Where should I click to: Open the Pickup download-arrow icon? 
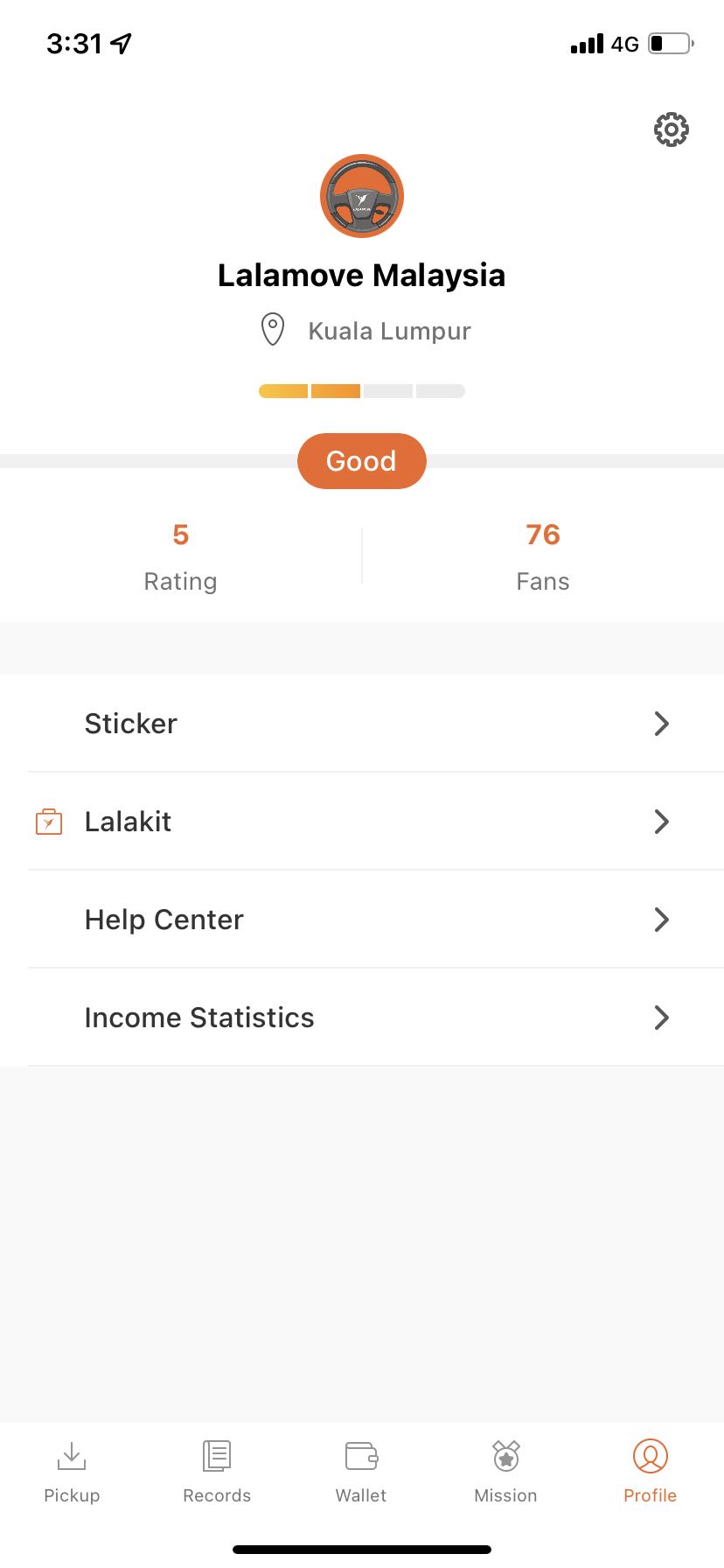click(72, 1456)
